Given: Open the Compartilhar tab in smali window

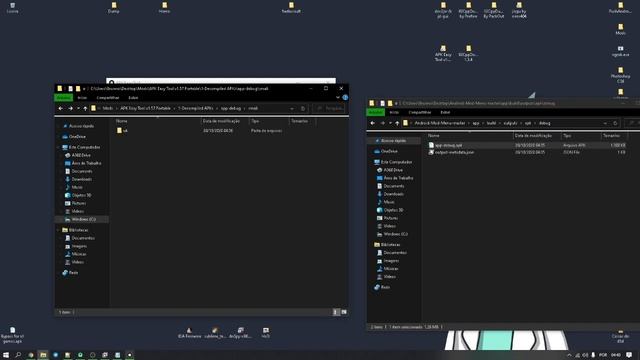Looking at the screenshot, I should tap(108, 98).
